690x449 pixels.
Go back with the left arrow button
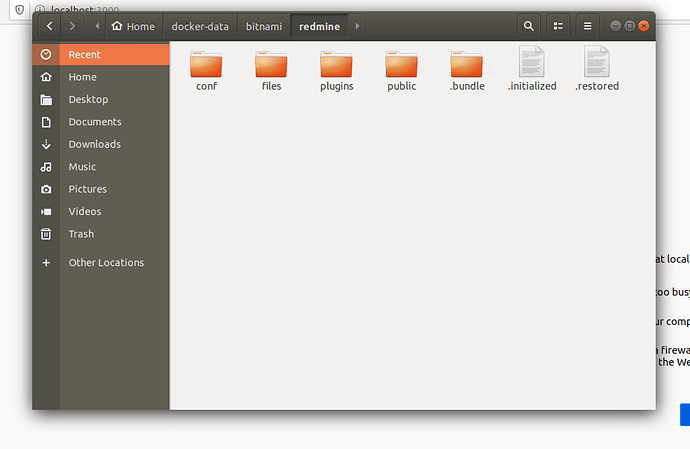click(50, 26)
